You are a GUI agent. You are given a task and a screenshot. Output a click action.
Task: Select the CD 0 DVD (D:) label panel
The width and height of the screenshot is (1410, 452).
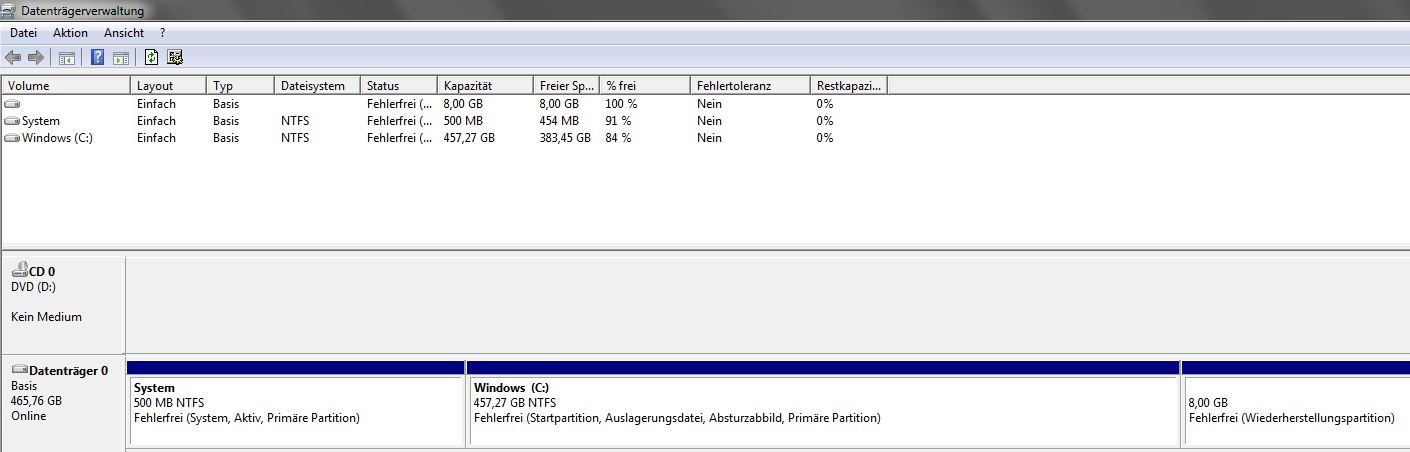point(63,304)
